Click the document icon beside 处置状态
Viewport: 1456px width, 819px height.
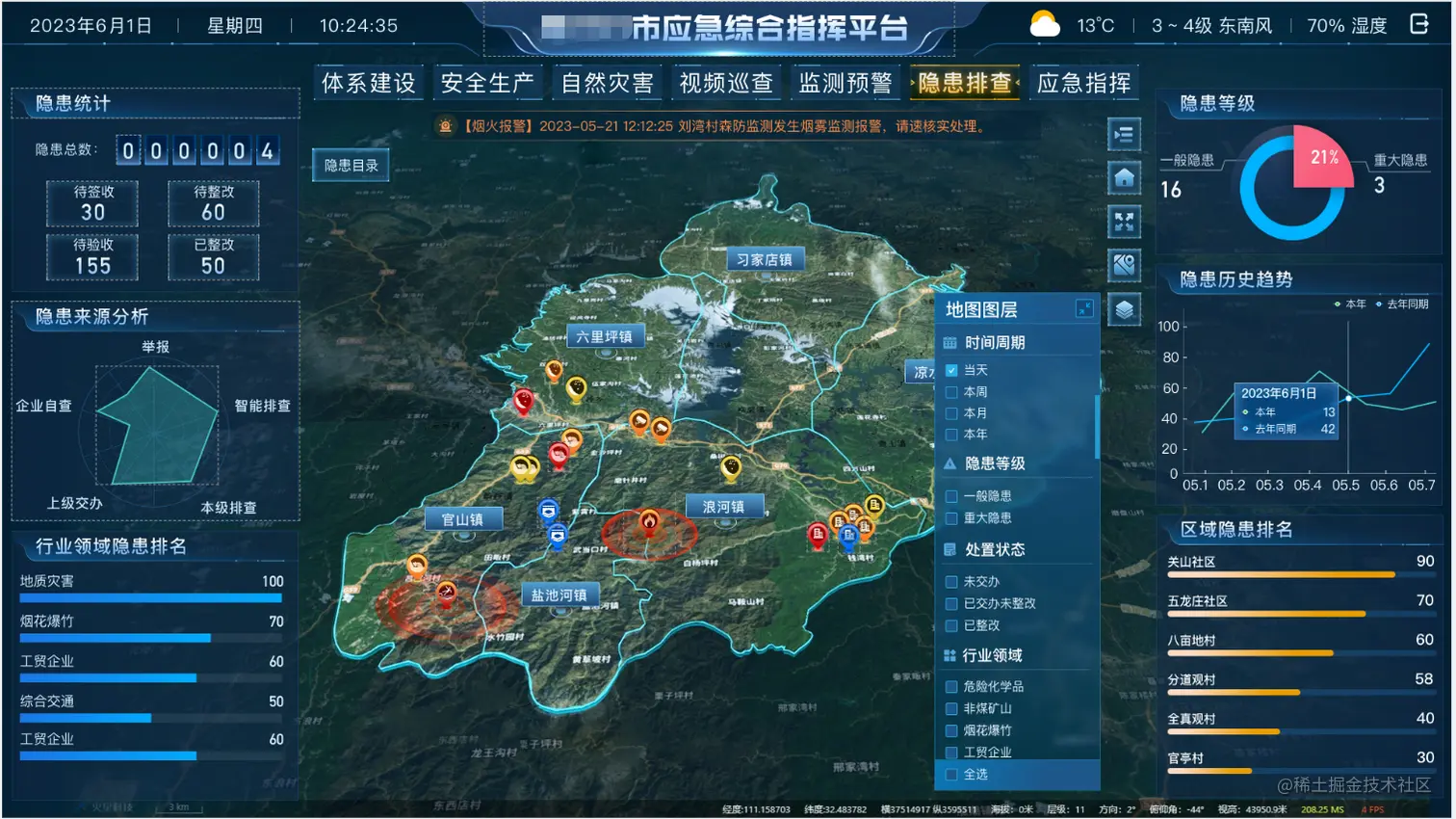point(949,549)
